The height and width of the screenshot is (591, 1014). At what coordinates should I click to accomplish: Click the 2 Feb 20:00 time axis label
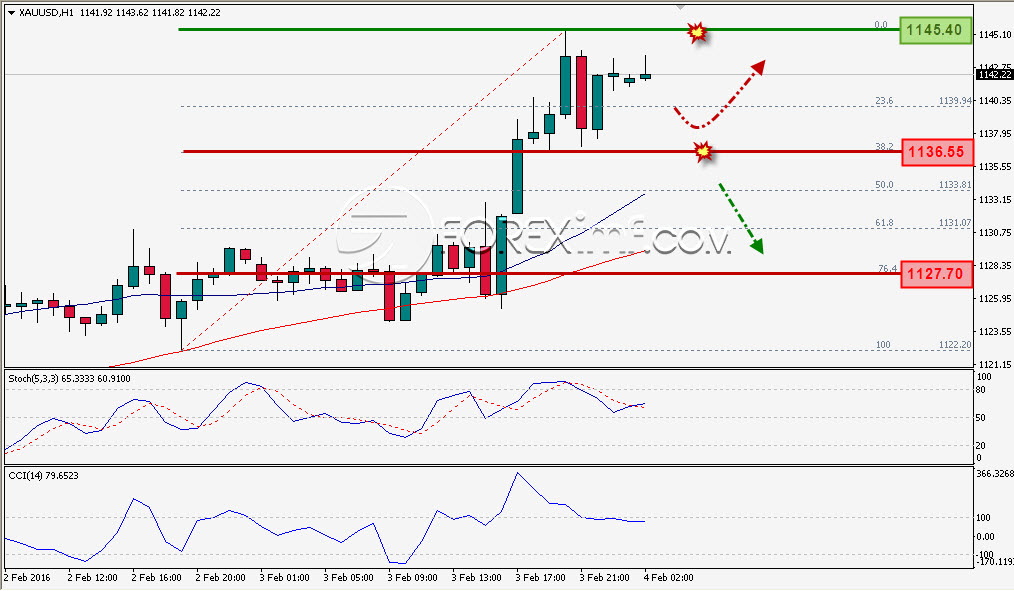tap(221, 578)
